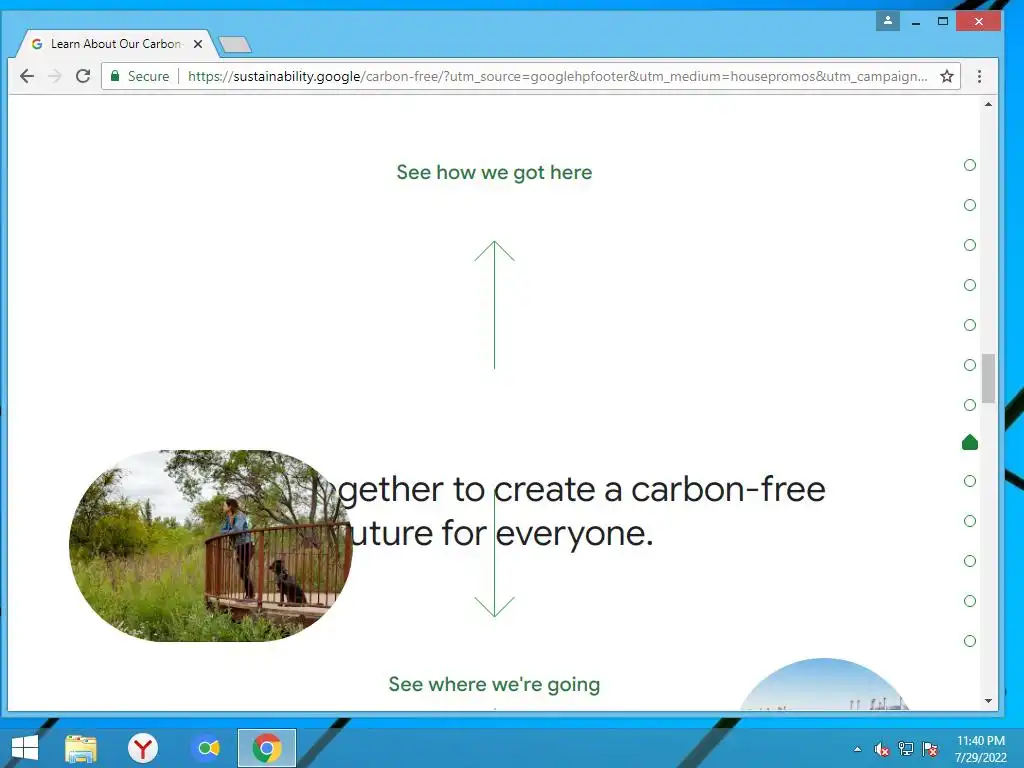Select the circle just above the home marker
The image size is (1024, 768).
pos(970,405)
